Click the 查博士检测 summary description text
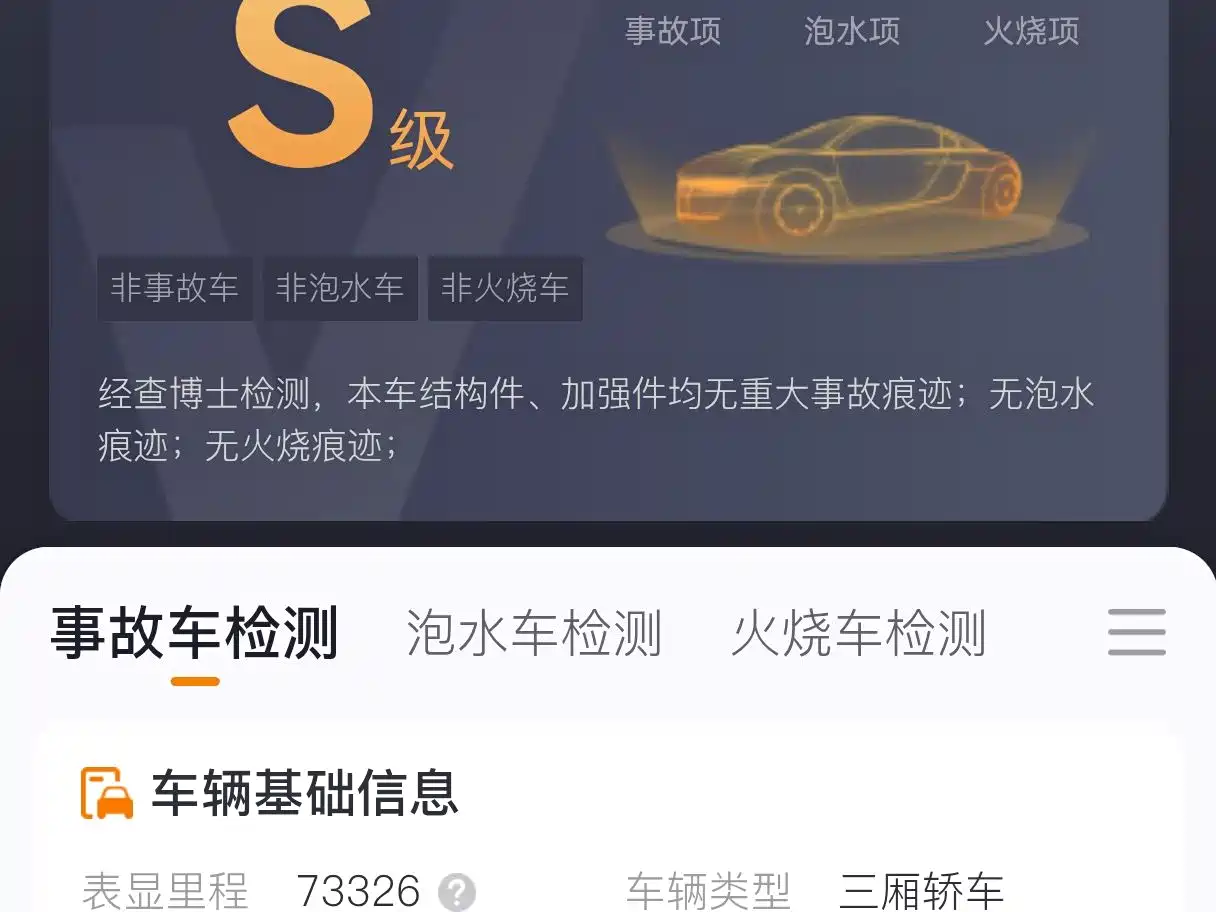 [597, 420]
